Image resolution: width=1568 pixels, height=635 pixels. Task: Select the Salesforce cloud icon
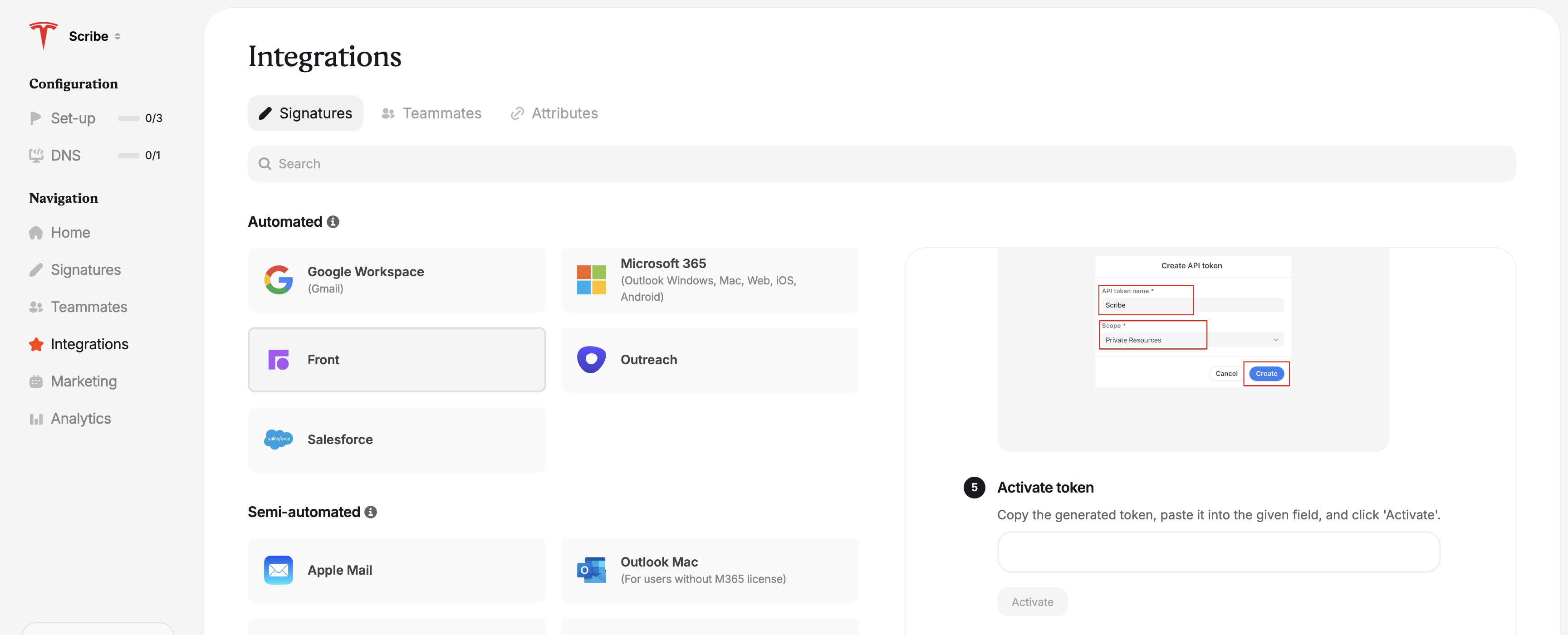pos(278,439)
